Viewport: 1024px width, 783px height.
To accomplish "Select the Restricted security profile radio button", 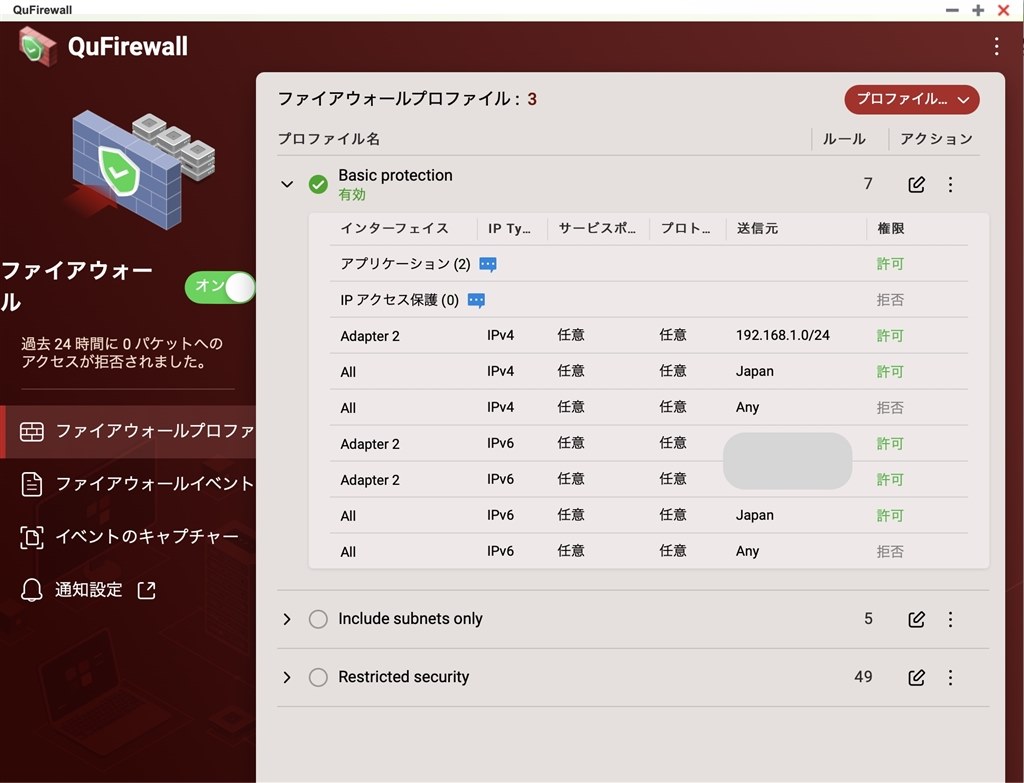I will 317,677.
